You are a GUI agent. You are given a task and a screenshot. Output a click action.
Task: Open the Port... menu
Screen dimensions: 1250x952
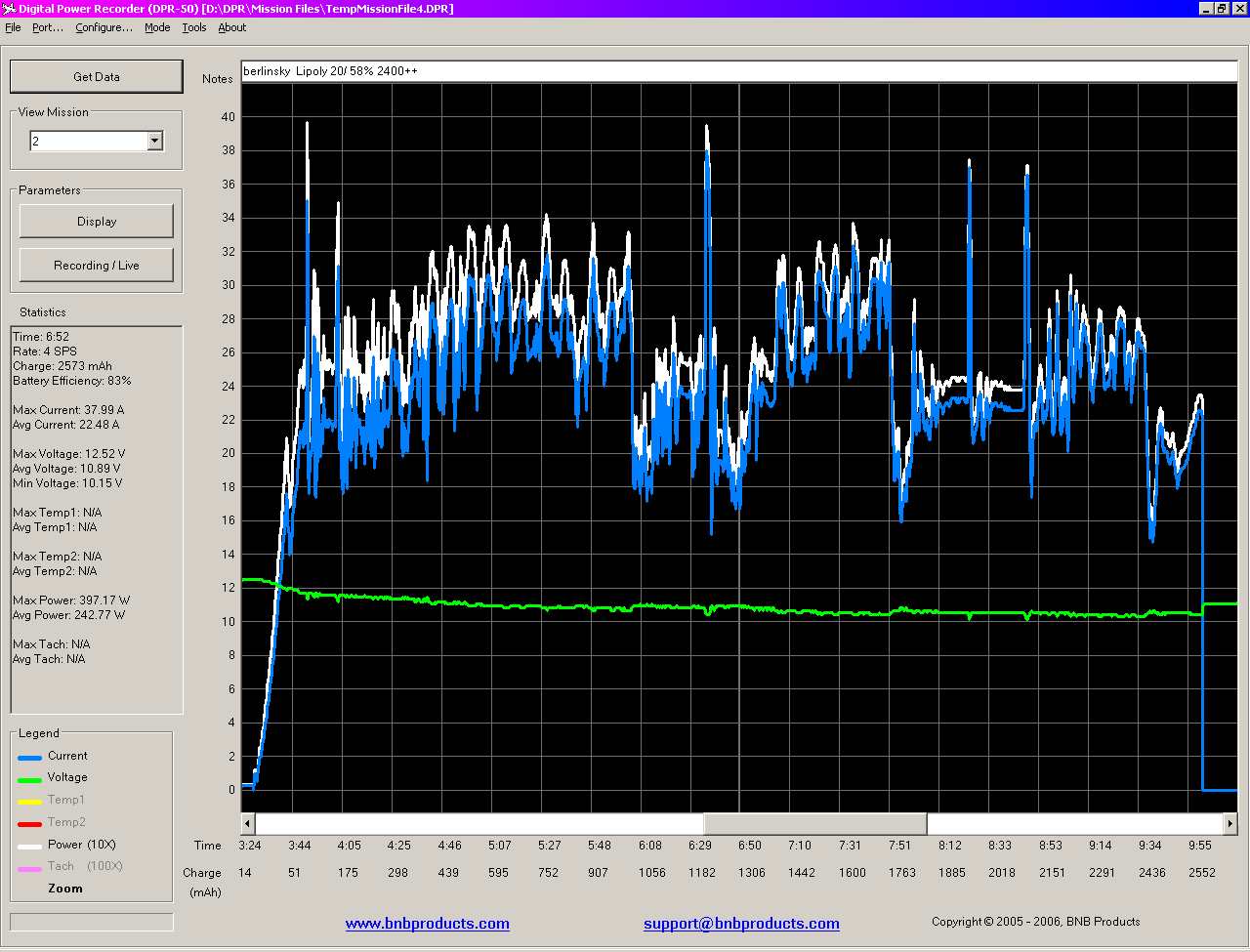click(x=48, y=27)
